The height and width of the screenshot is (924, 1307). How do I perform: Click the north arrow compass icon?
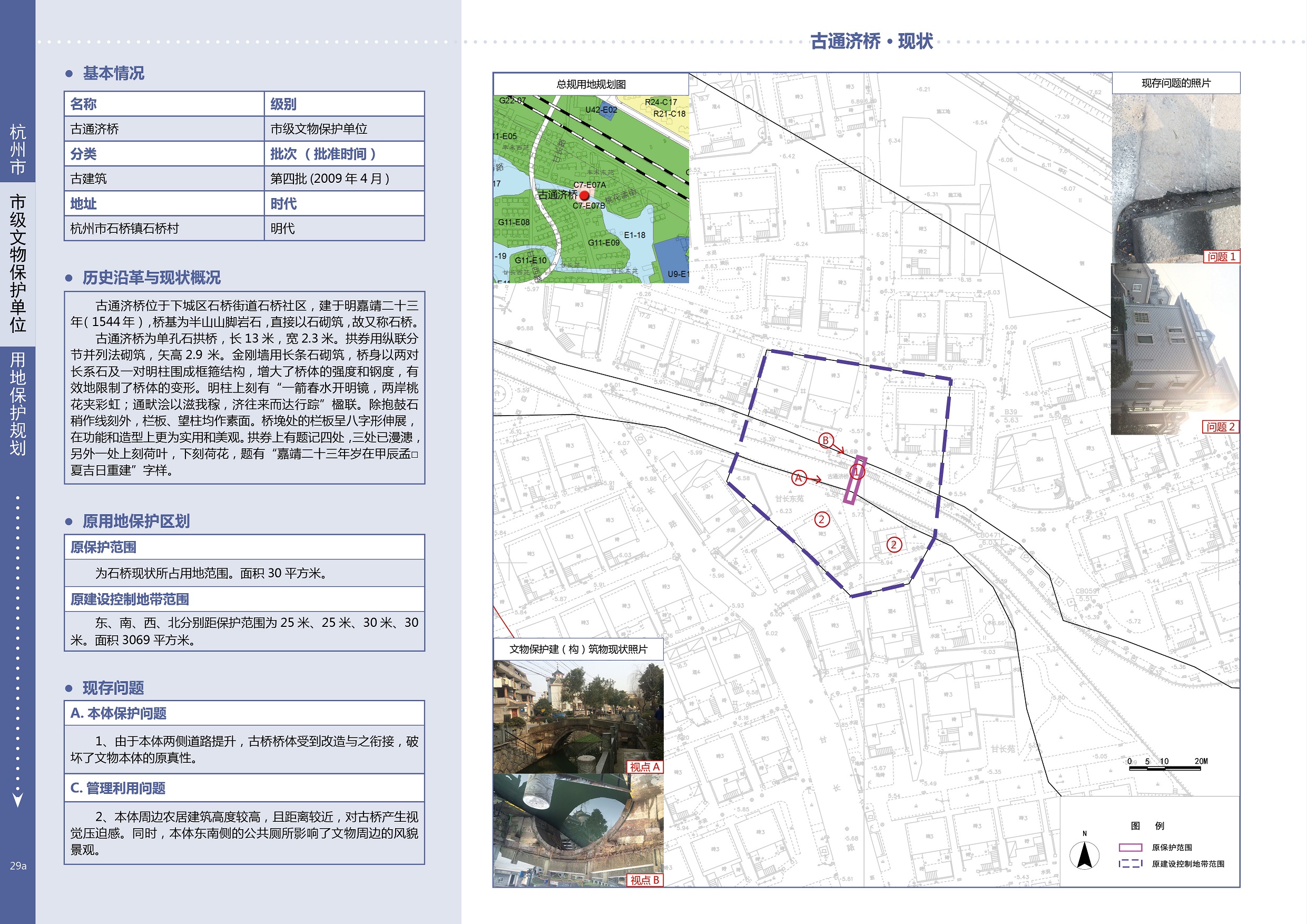coord(1084,855)
